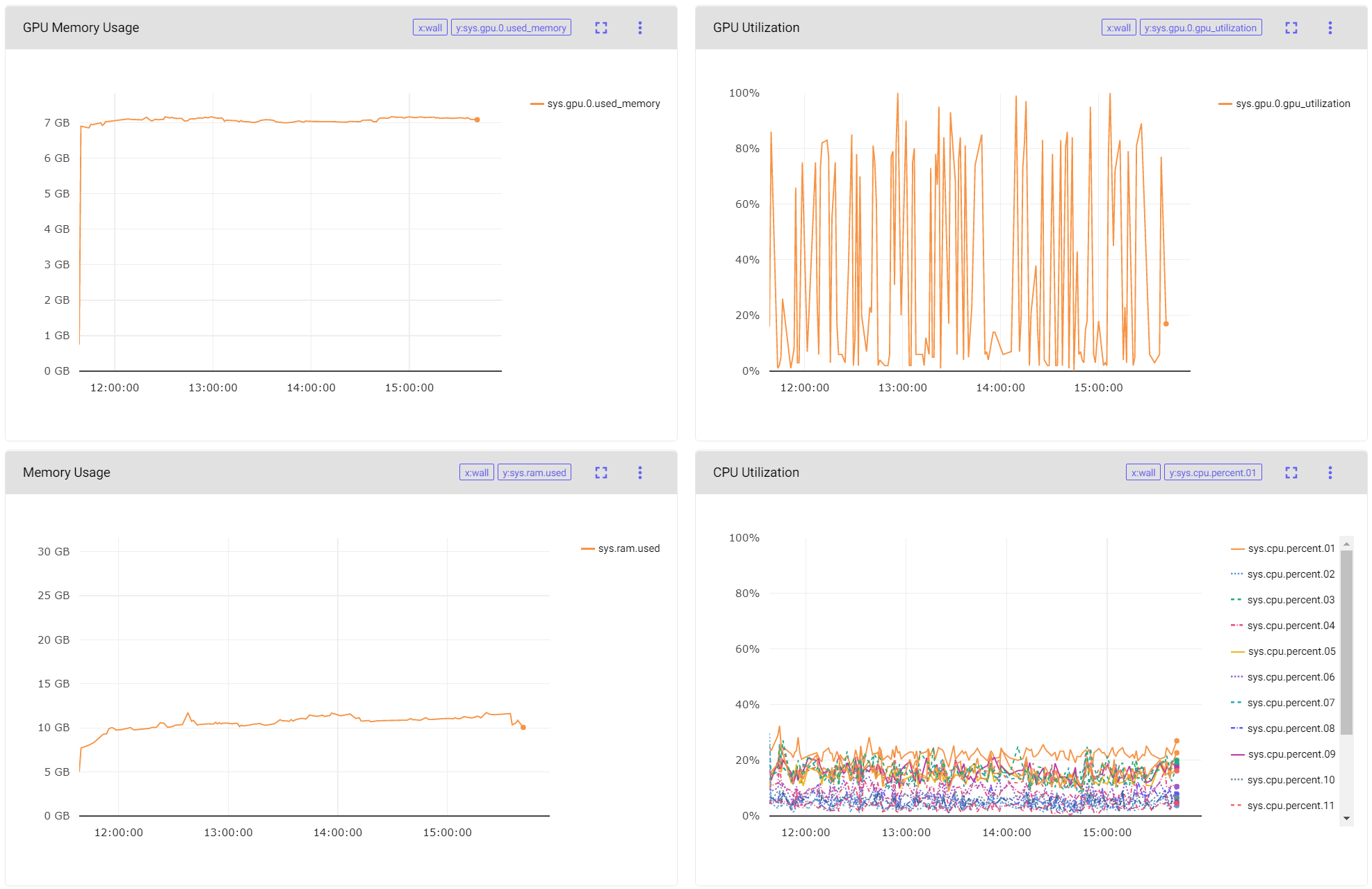Toggle sys.ram.used legend series
Viewport: 1372px width, 889px height.
click(x=621, y=548)
